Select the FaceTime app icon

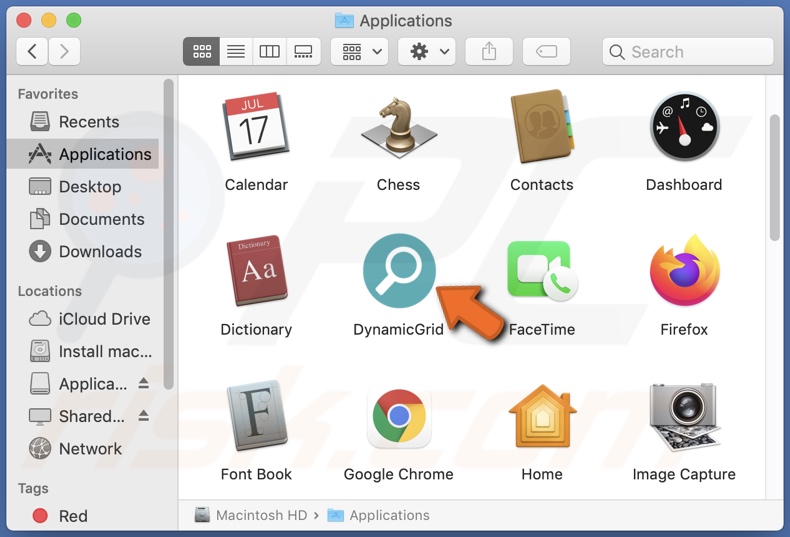[542, 271]
